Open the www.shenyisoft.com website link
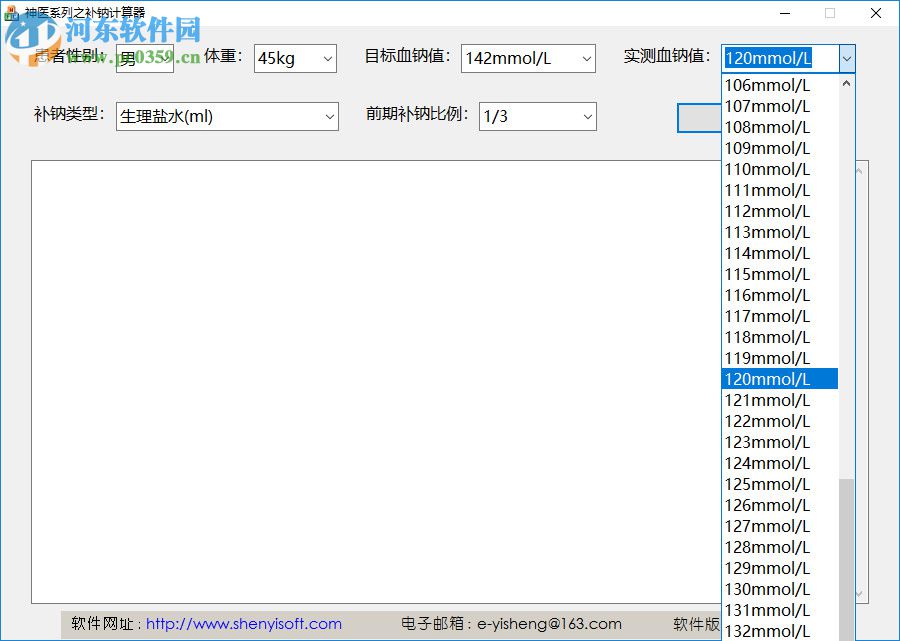This screenshot has width=900, height=641. [x=244, y=624]
